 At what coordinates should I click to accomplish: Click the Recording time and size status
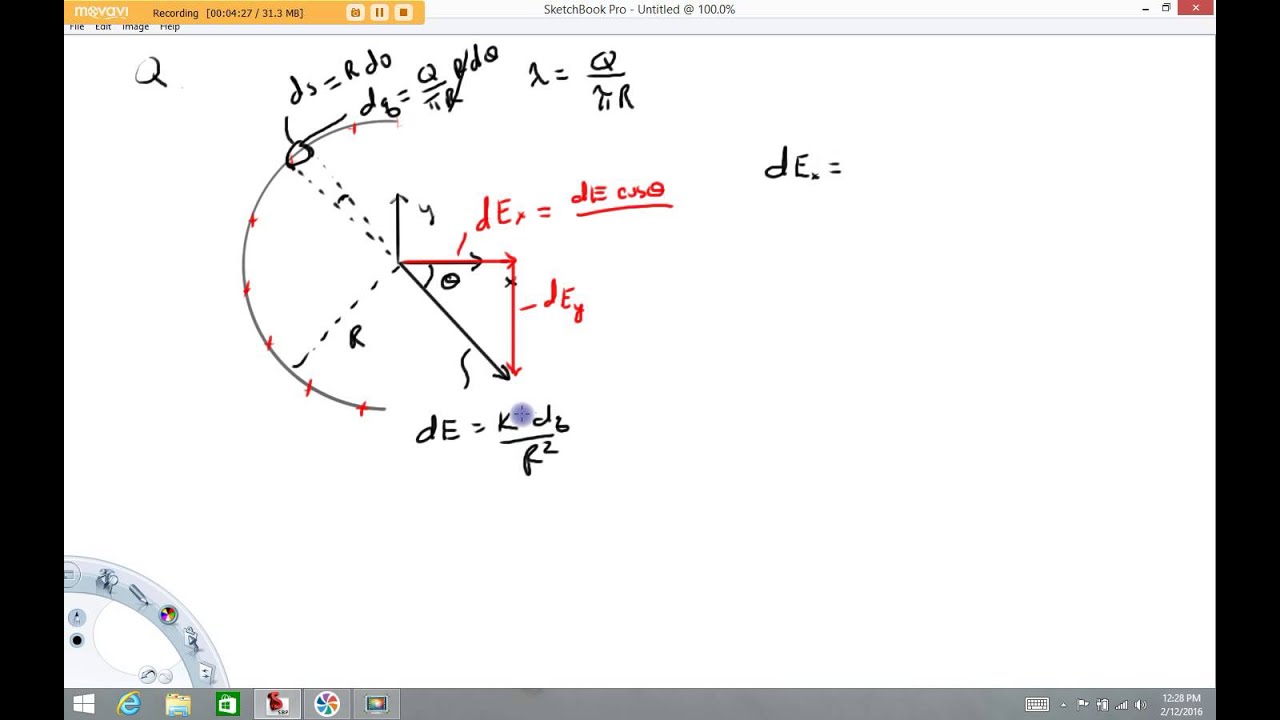[x=228, y=13]
